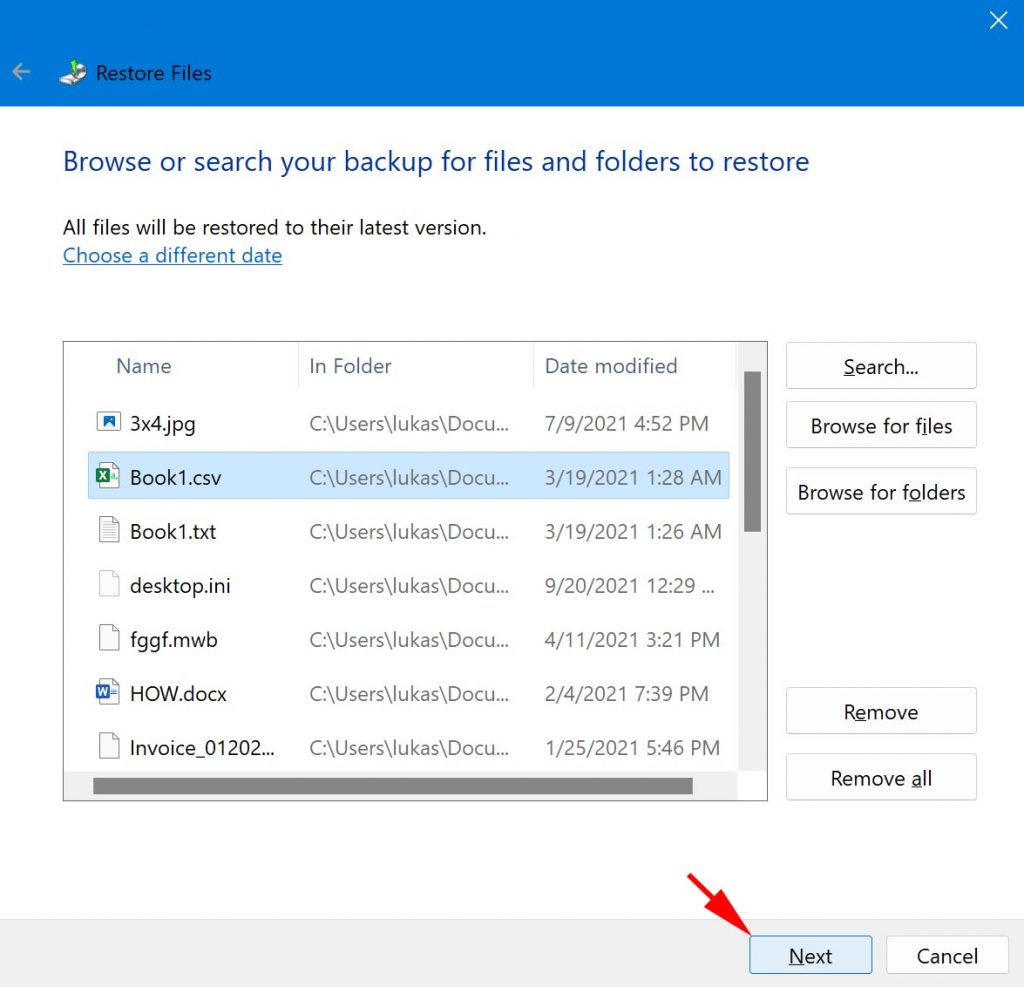Click the Cancel button
The image size is (1024, 987).
click(x=946, y=955)
